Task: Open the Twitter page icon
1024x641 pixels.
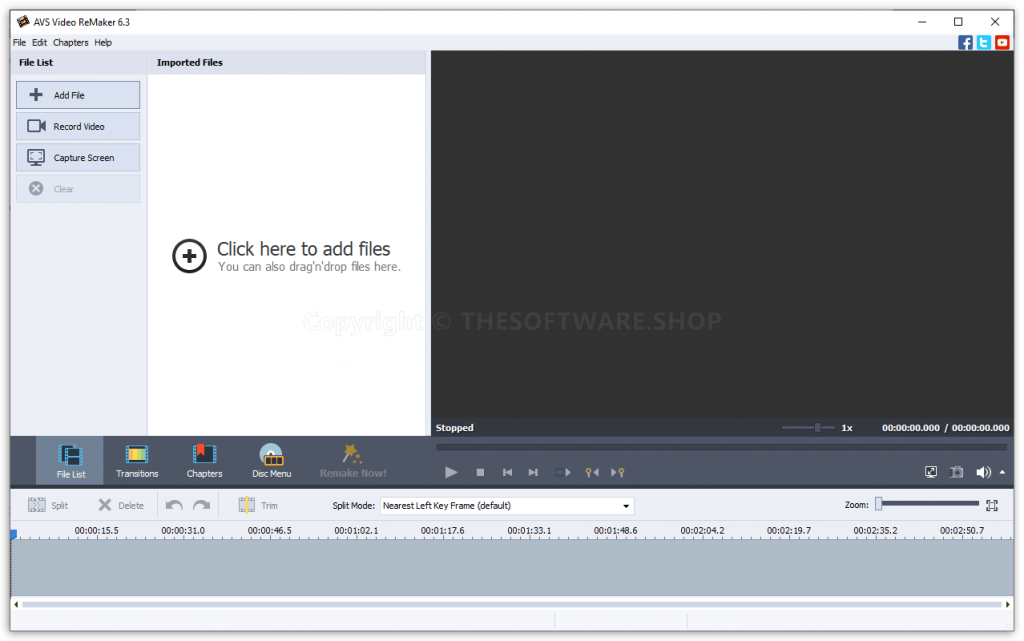Action: point(984,42)
